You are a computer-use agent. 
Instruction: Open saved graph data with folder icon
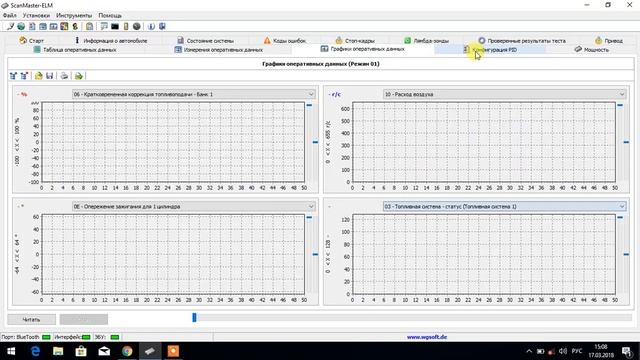pos(39,76)
